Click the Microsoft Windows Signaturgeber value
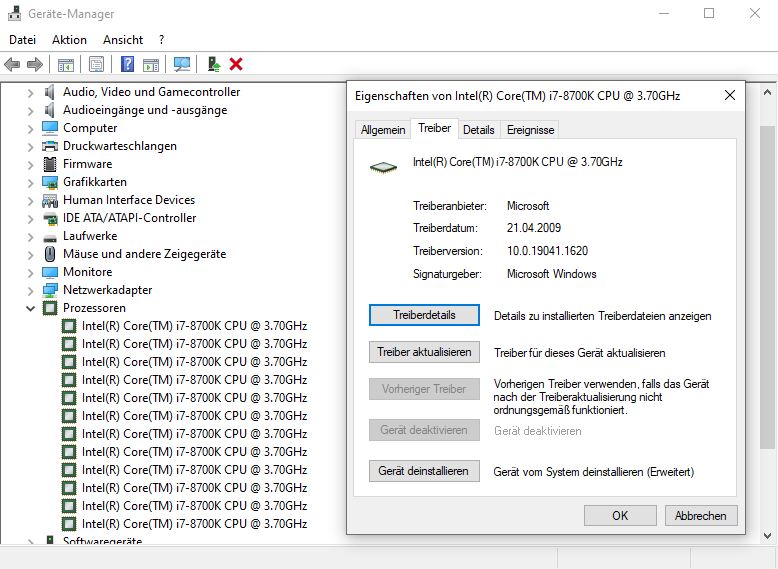 pyautogui.click(x=552, y=274)
